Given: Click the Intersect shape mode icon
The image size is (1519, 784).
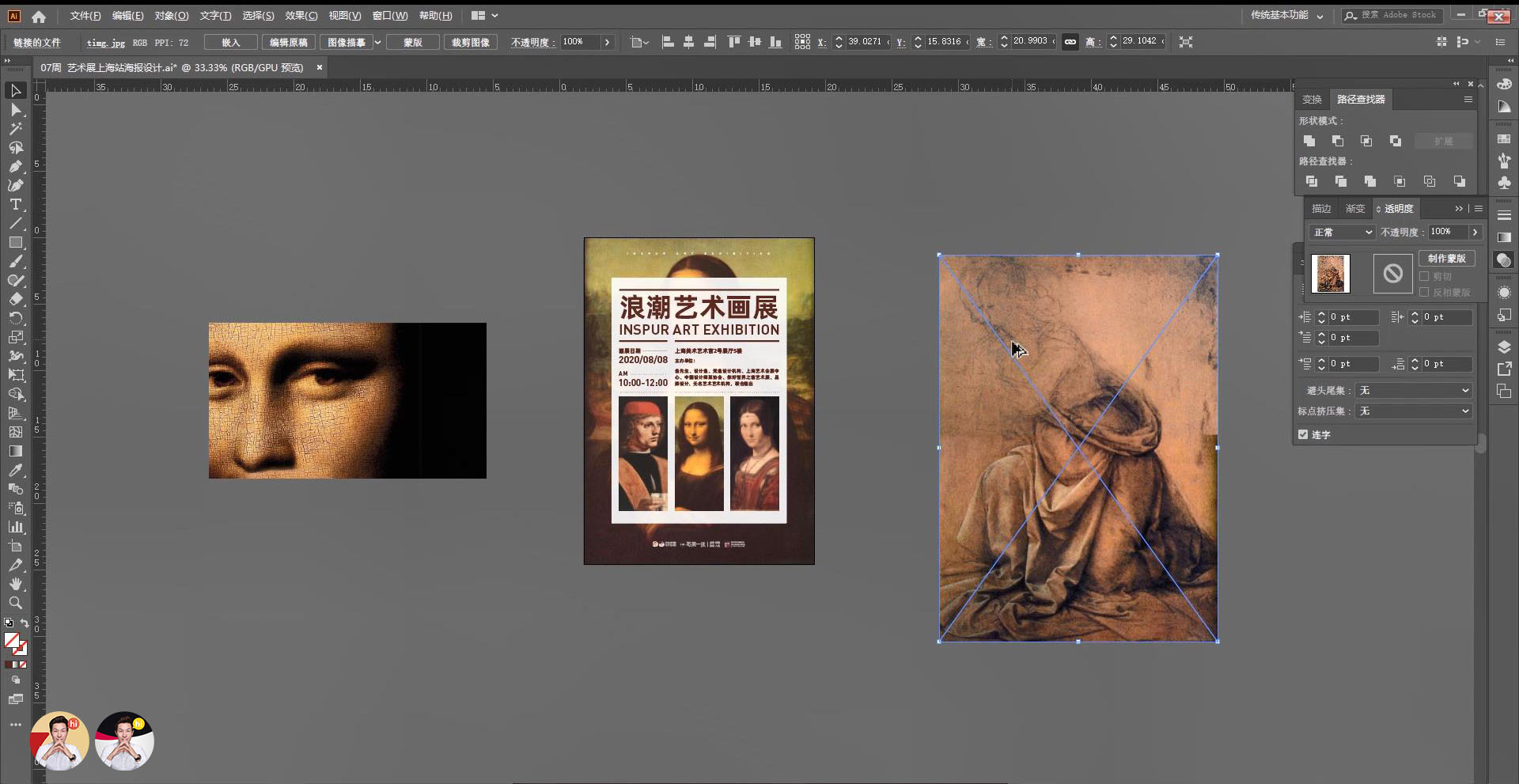Looking at the screenshot, I should 1366,141.
